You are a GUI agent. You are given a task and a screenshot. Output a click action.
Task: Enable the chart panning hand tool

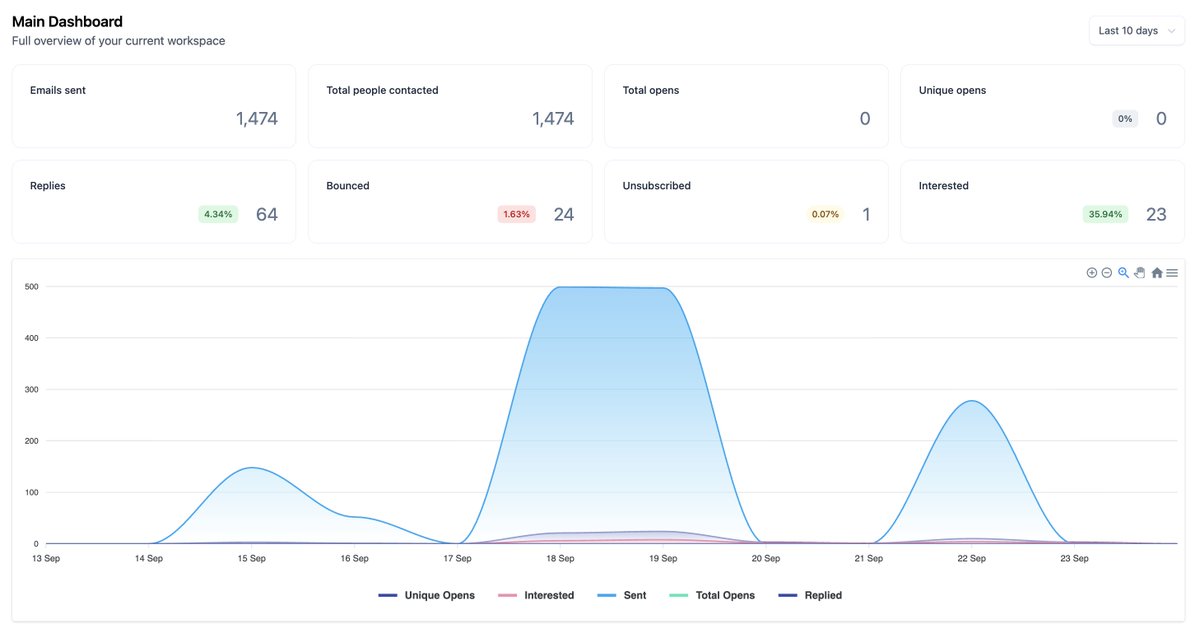[x=1139, y=273]
